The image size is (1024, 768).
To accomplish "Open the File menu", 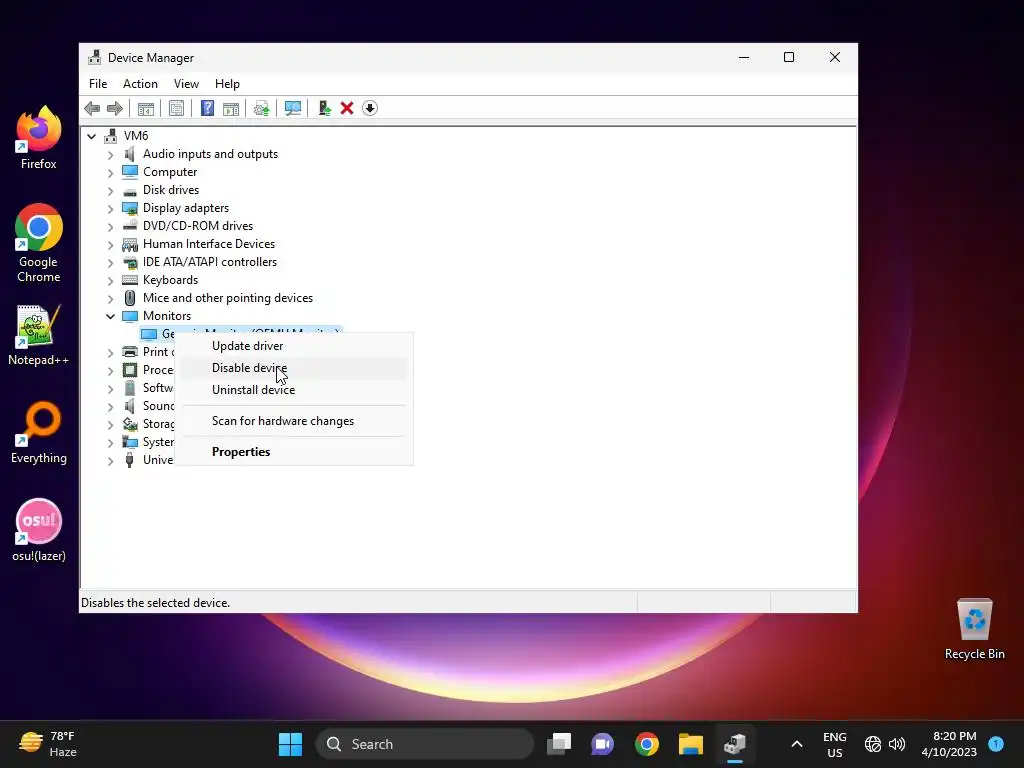I will point(98,84).
